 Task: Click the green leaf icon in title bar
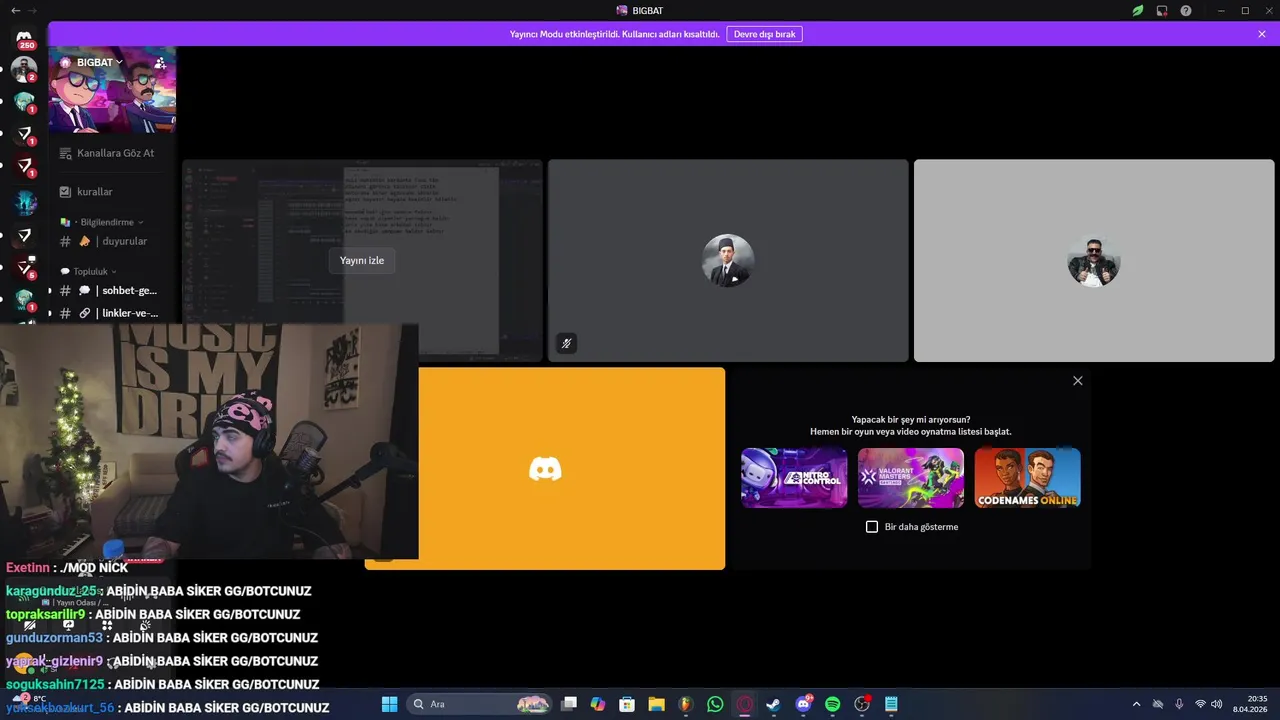click(1138, 10)
